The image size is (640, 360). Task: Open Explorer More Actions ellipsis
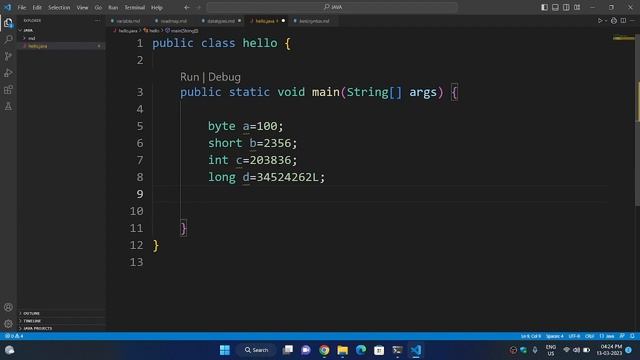tap(97, 20)
